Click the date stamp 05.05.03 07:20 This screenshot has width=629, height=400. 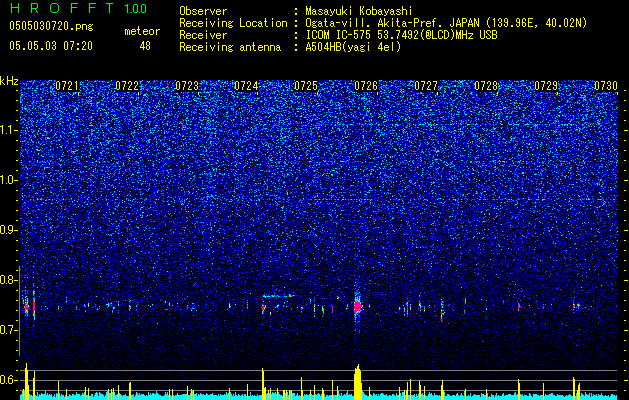(51, 46)
